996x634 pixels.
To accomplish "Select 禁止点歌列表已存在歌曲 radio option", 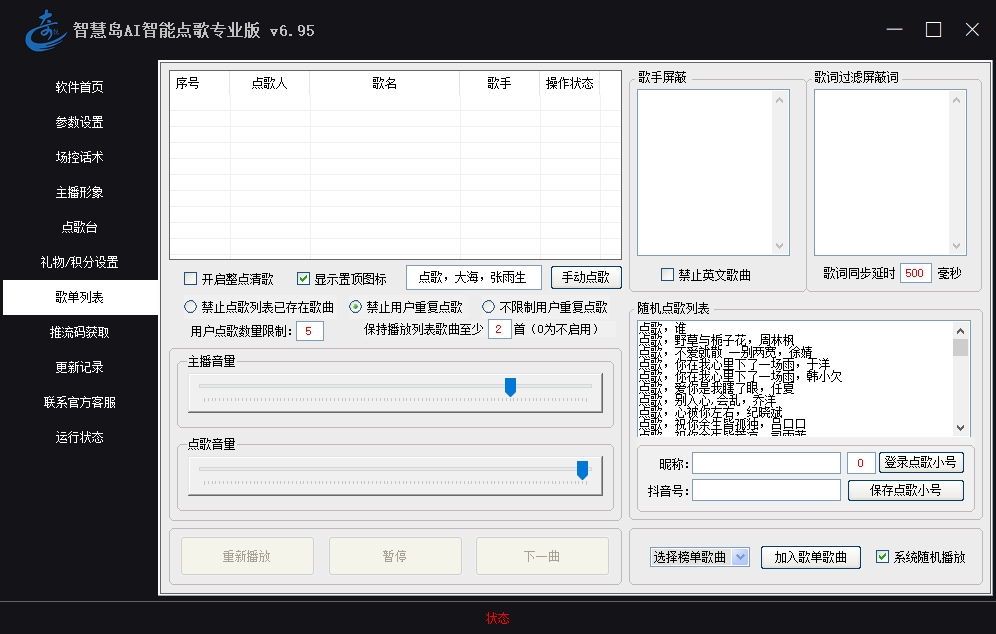I will (191, 307).
